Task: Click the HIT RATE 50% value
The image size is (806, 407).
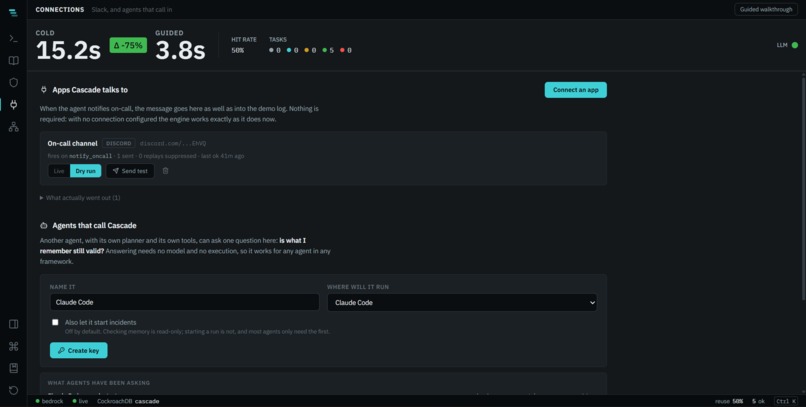Action: click(237, 50)
